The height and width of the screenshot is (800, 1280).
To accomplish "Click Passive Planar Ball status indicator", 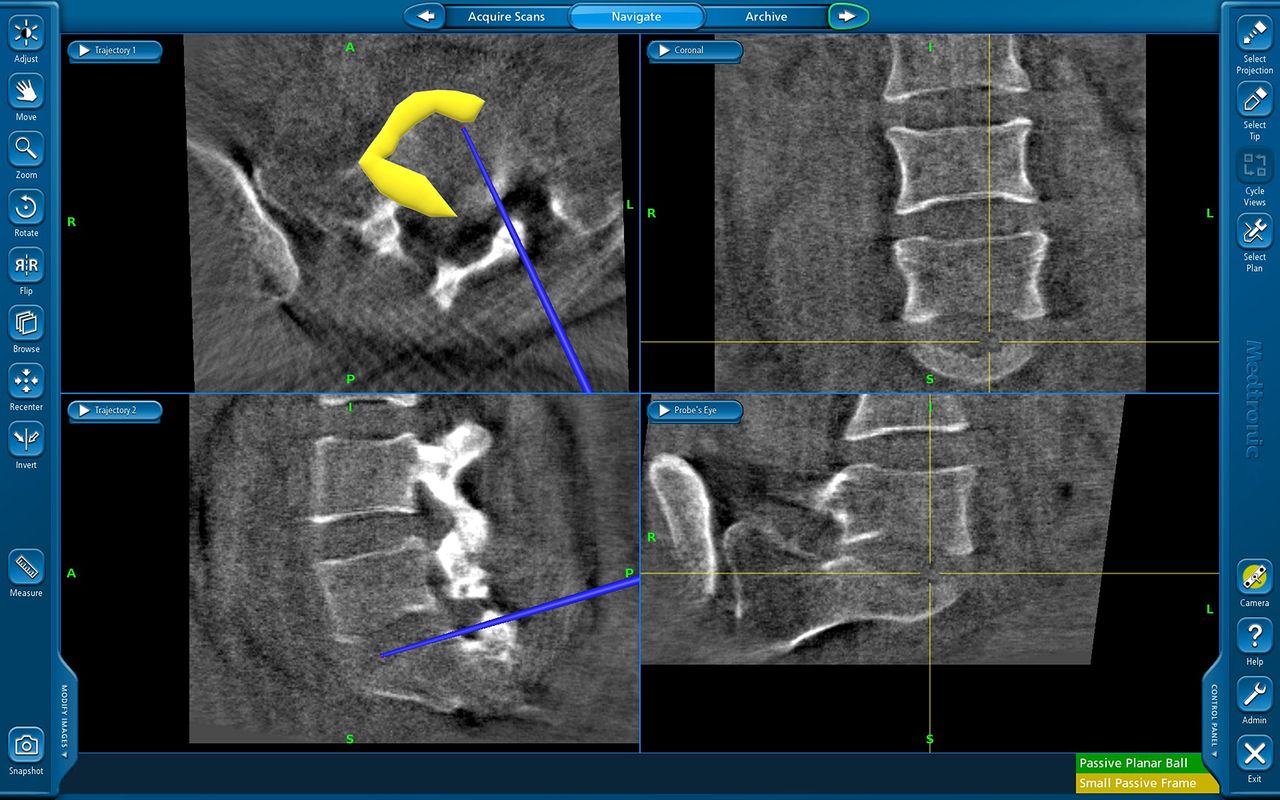I will click(x=1147, y=763).
